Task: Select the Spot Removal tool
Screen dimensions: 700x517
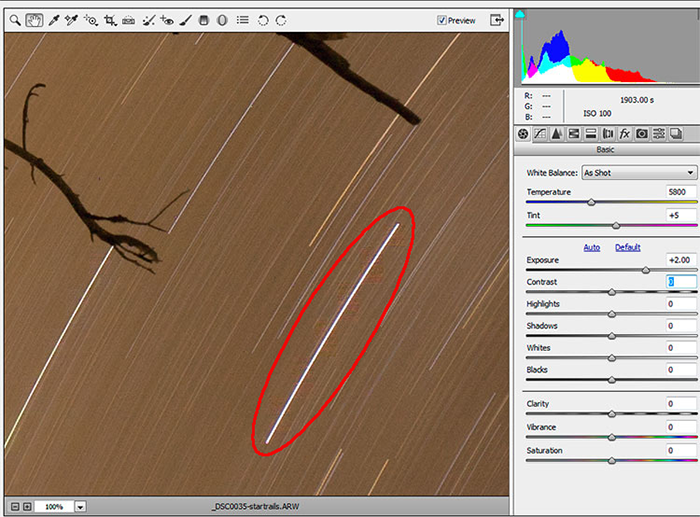Action: 149,21
